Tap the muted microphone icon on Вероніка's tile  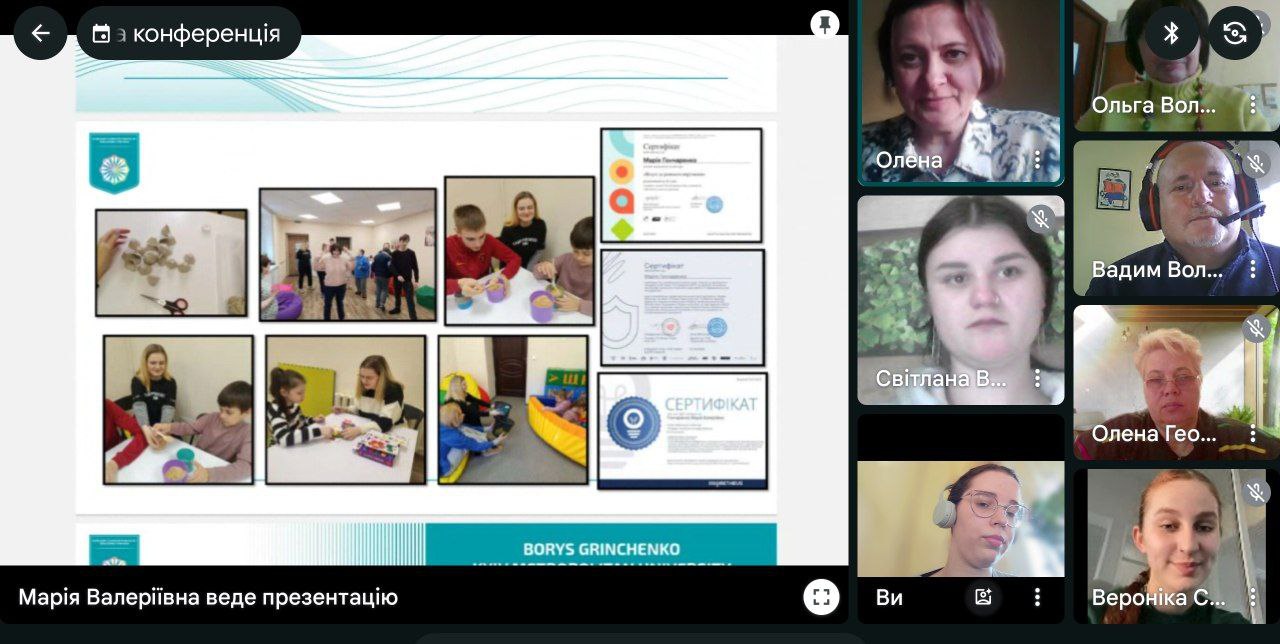[1256, 492]
